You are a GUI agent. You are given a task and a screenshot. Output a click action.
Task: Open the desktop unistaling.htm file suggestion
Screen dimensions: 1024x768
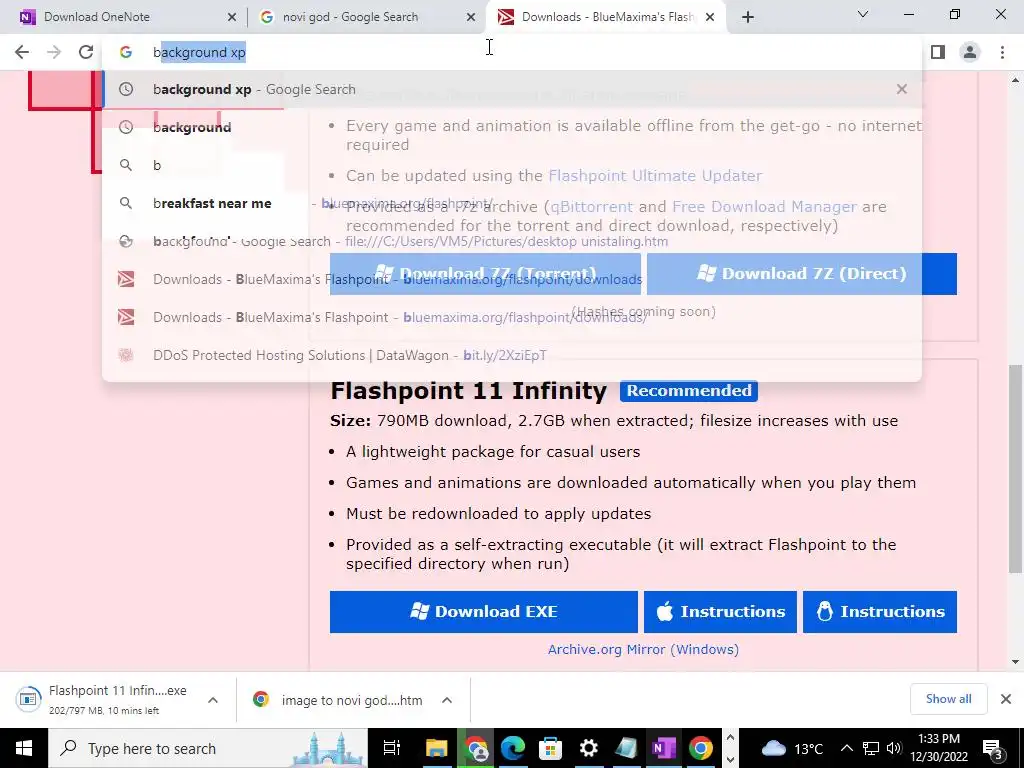tap(511, 241)
